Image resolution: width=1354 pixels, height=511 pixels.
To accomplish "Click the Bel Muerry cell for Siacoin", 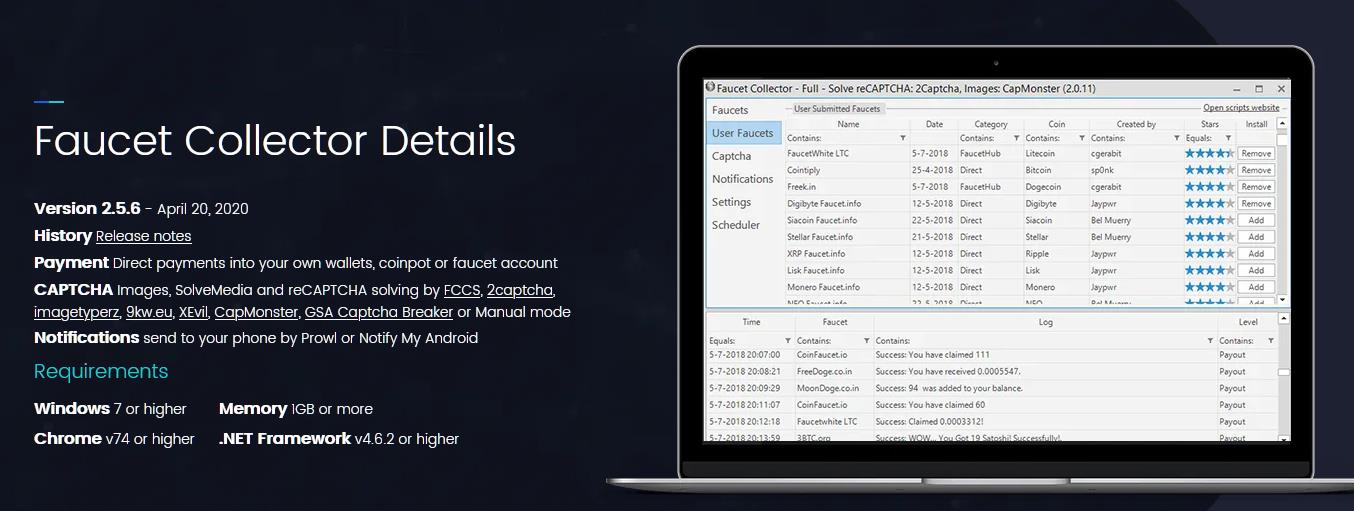I will [x=1111, y=221].
